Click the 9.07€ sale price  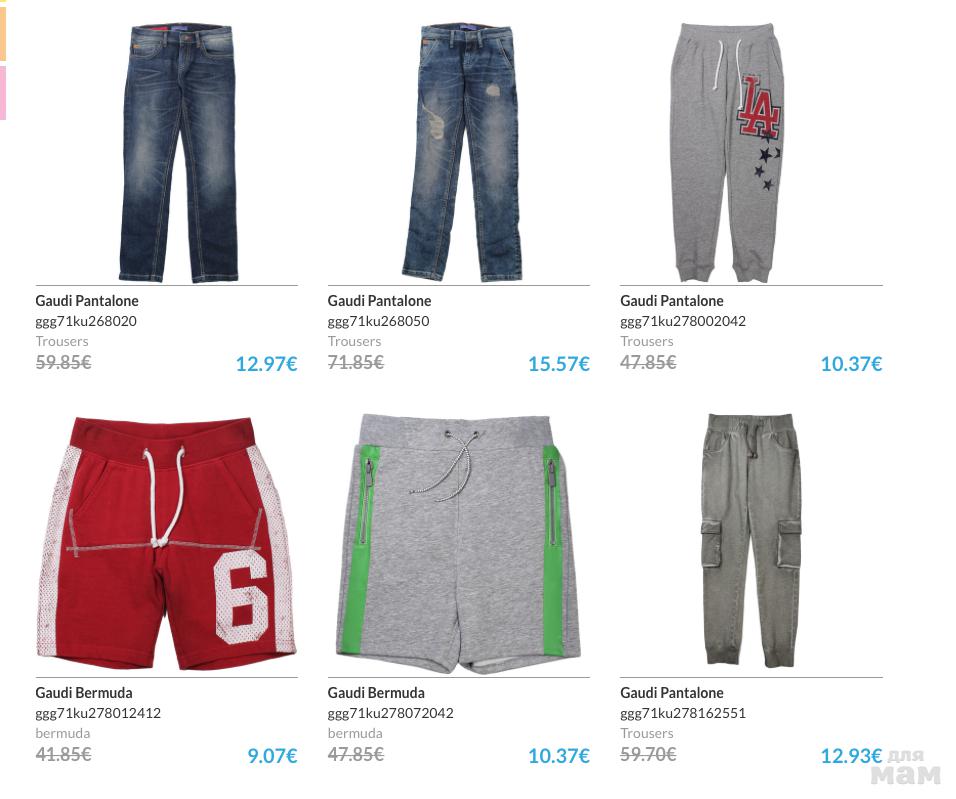coord(272,756)
